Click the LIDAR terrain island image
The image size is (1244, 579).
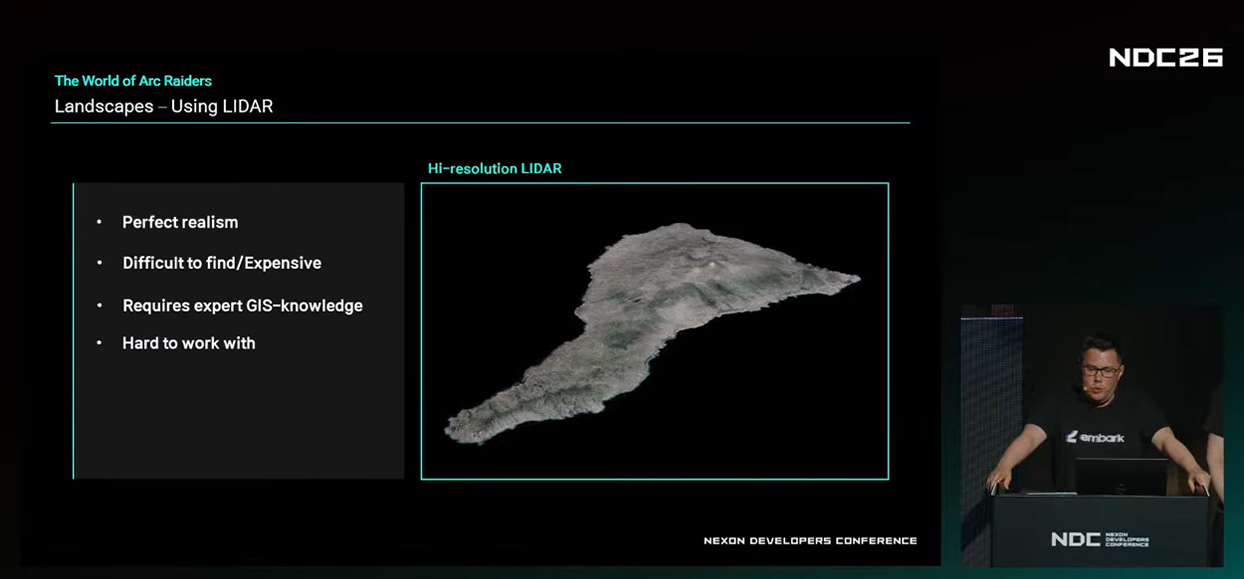tap(652, 330)
